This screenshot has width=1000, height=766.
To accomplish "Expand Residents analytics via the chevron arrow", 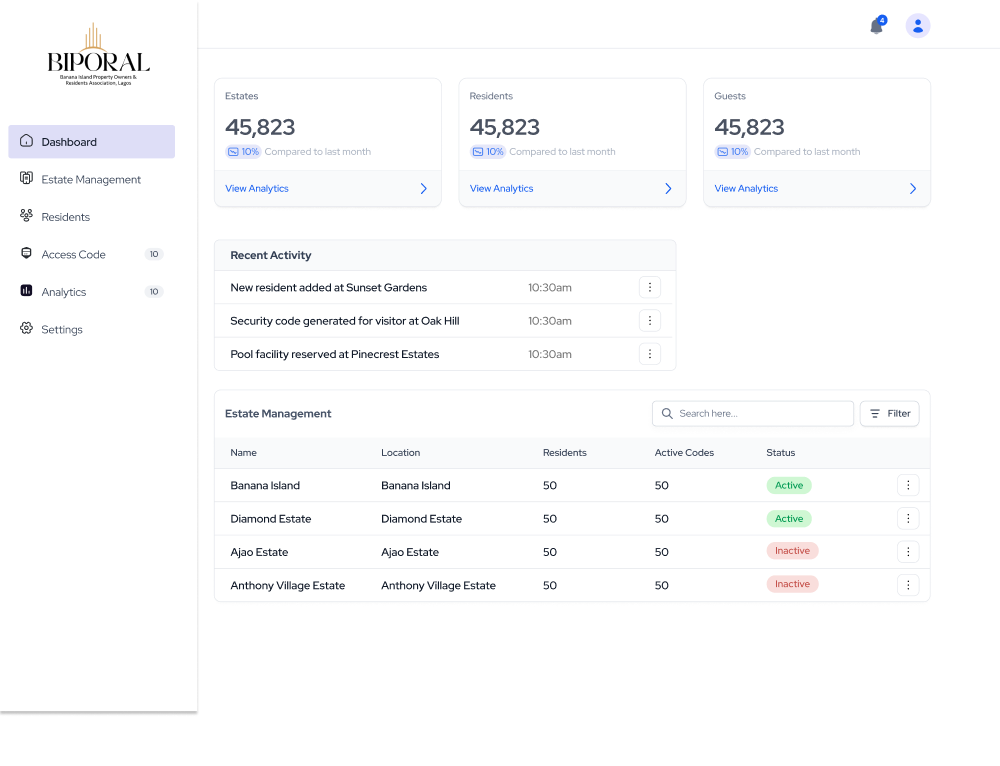I will point(668,189).
